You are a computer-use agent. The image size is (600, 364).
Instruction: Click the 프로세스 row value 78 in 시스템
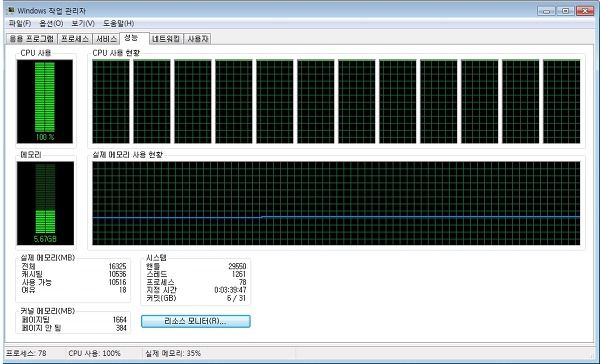tap(243, 282)
